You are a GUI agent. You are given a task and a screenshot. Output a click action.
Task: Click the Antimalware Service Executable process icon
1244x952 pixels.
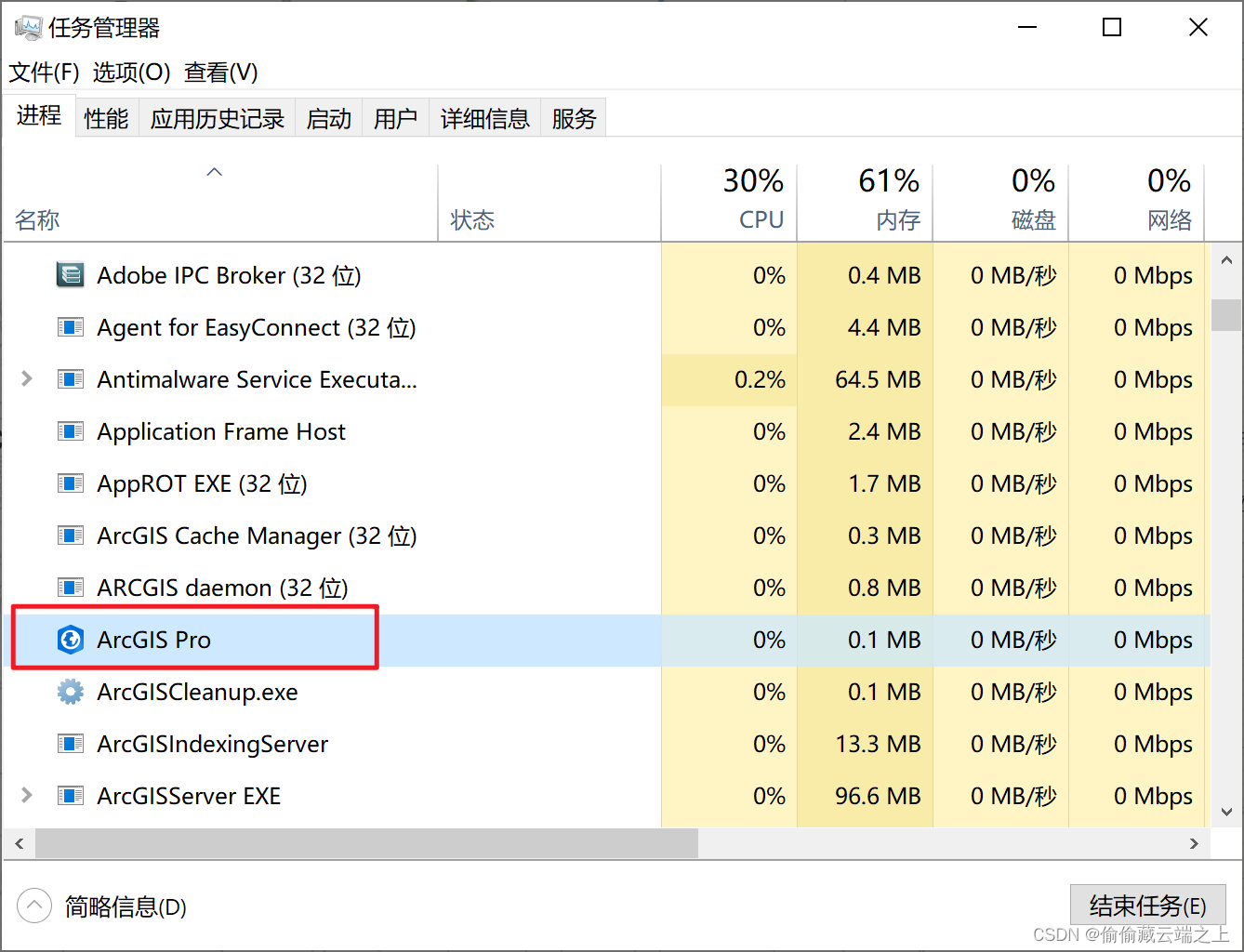71,379
